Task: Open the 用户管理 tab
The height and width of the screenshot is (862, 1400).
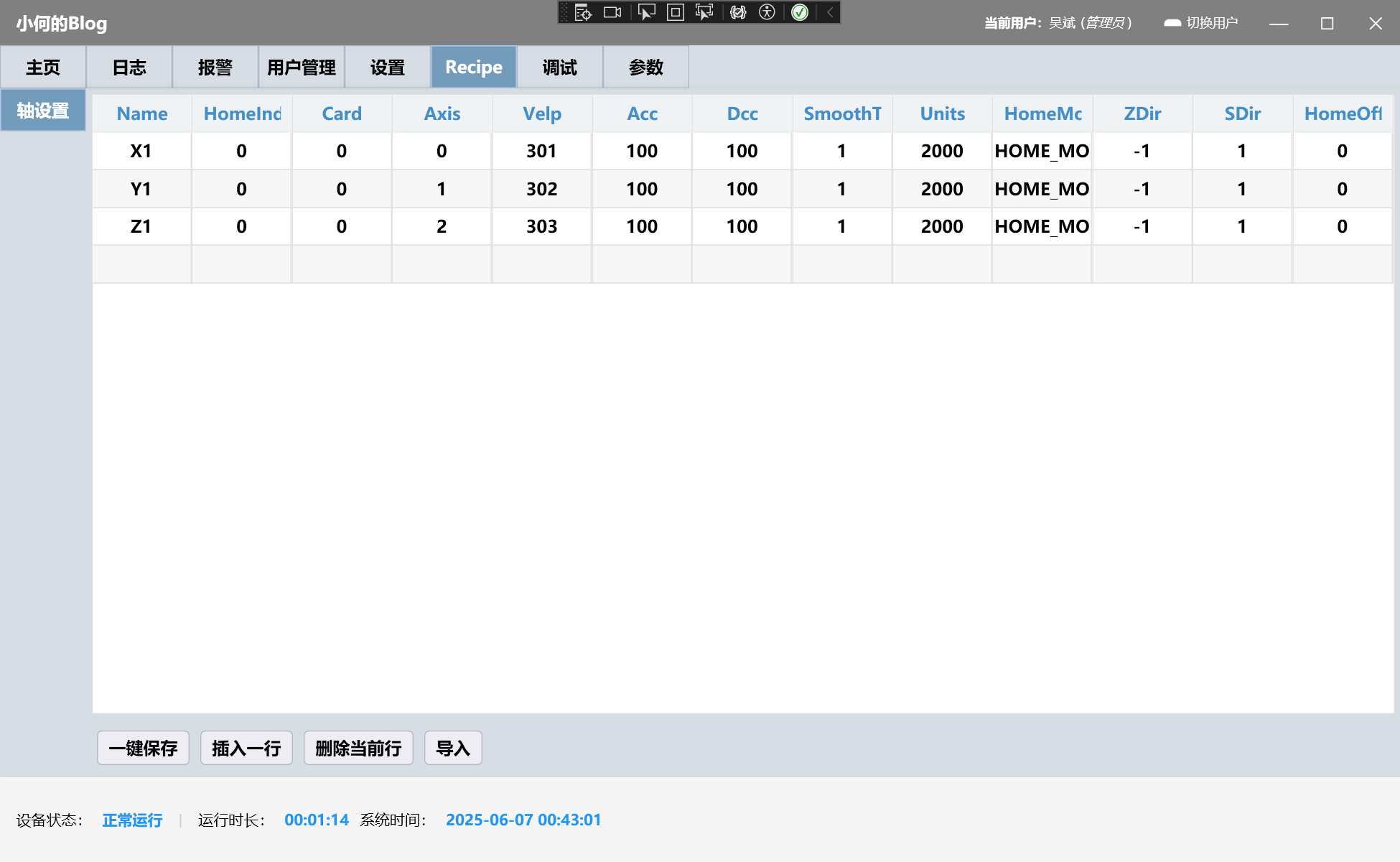Action: coord(301,68)
